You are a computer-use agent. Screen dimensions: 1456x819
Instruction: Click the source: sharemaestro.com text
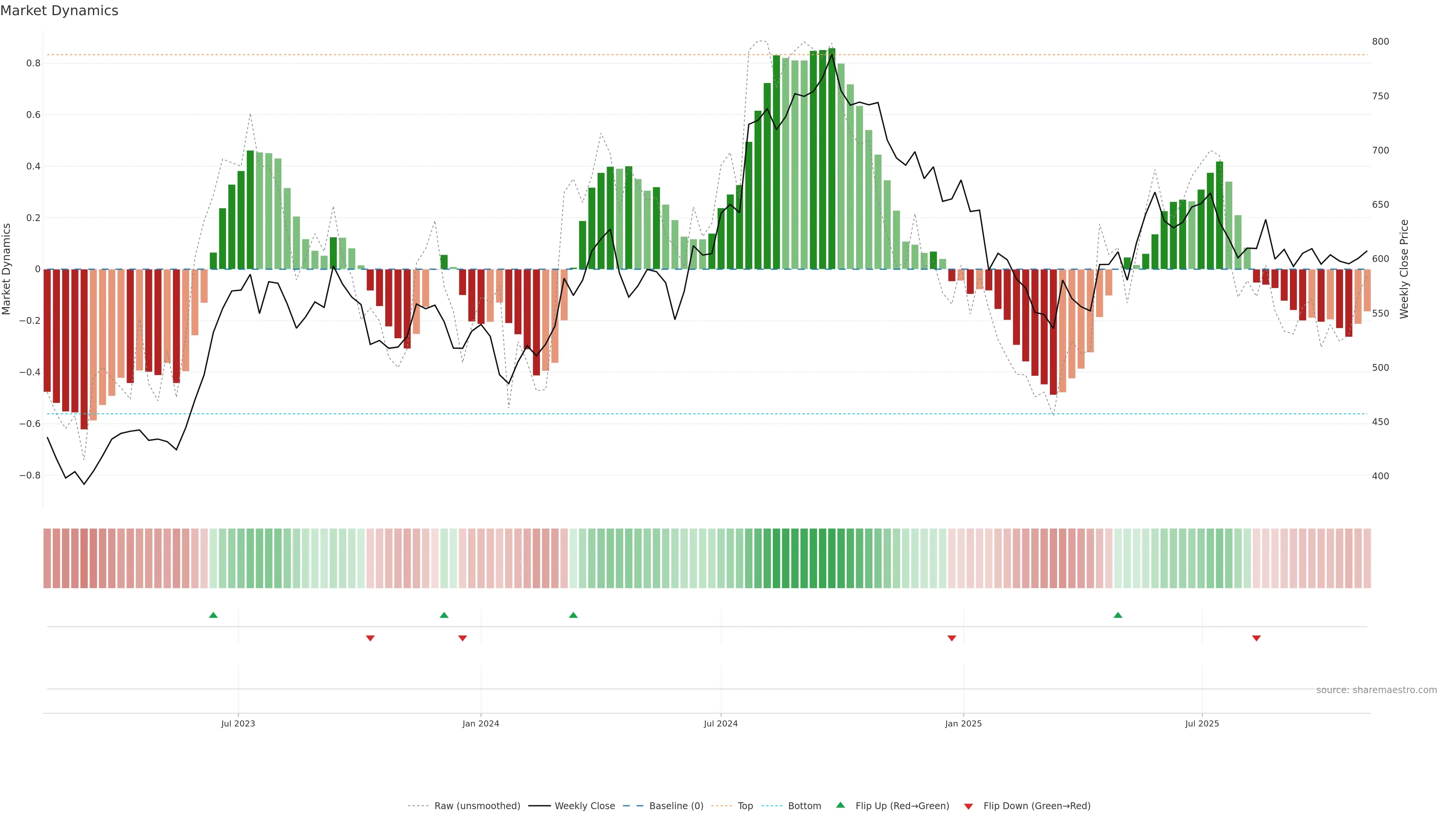click(1376, 690)
